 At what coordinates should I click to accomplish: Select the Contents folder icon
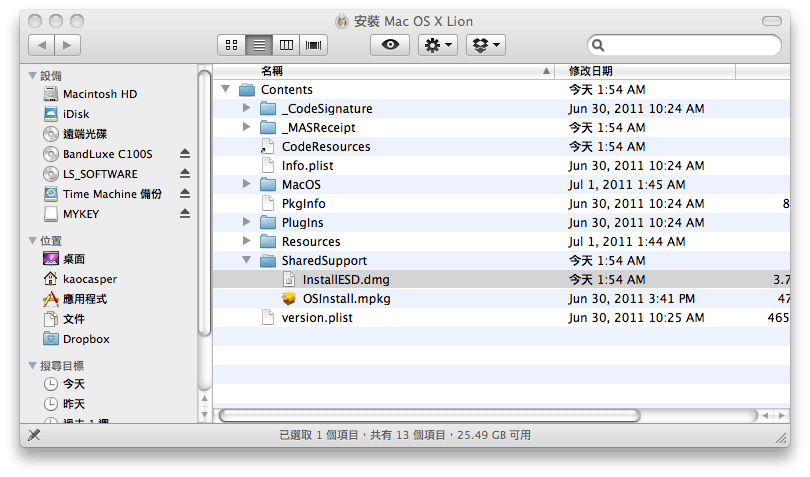tap(247, 90)
